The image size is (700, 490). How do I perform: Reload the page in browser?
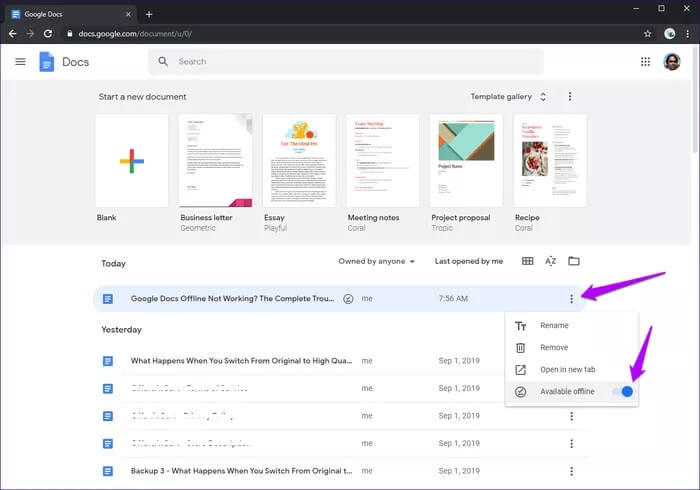tap(48, 33)
